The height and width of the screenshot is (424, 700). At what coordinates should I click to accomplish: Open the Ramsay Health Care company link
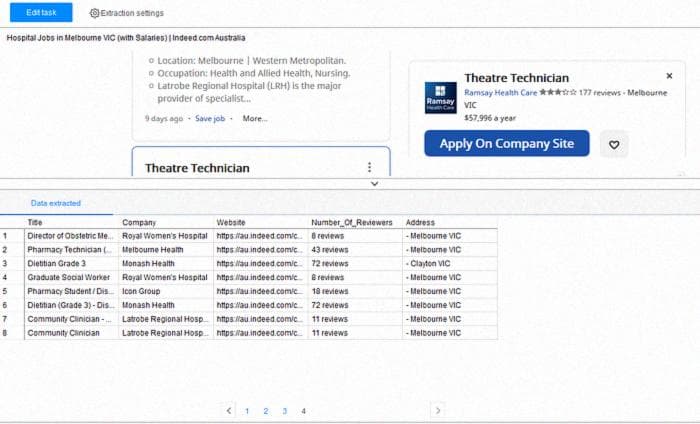click(500, 93)
